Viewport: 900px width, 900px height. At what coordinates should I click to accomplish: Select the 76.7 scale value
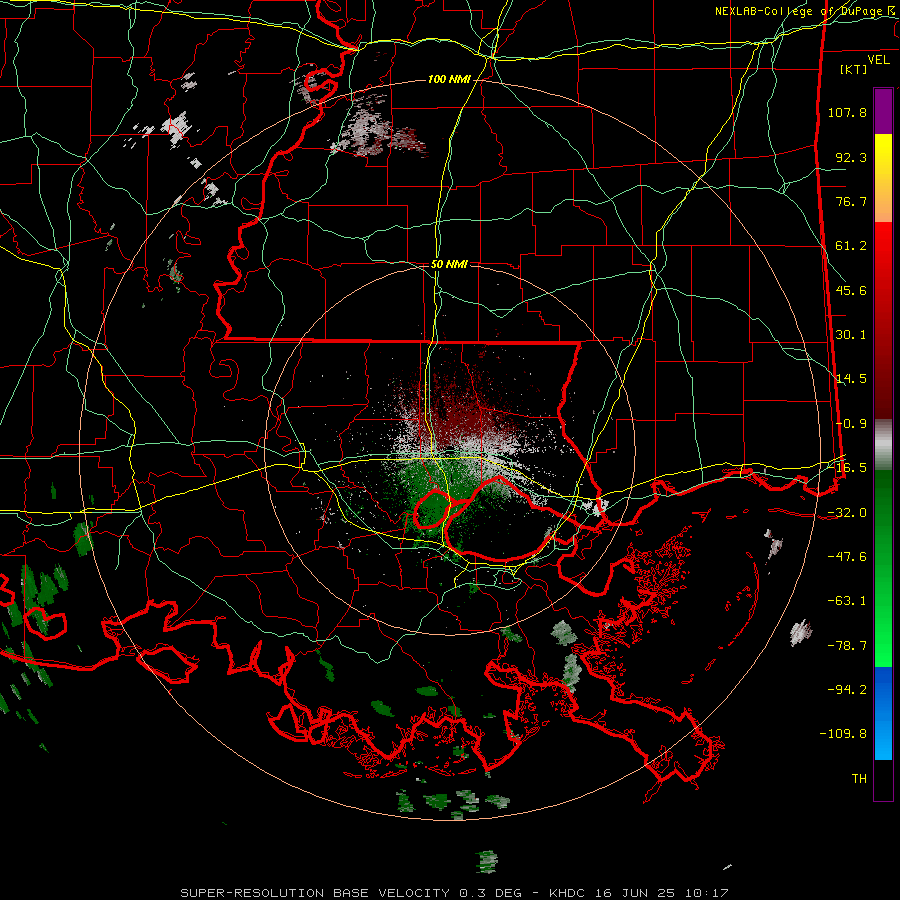(x=851, y=201)
